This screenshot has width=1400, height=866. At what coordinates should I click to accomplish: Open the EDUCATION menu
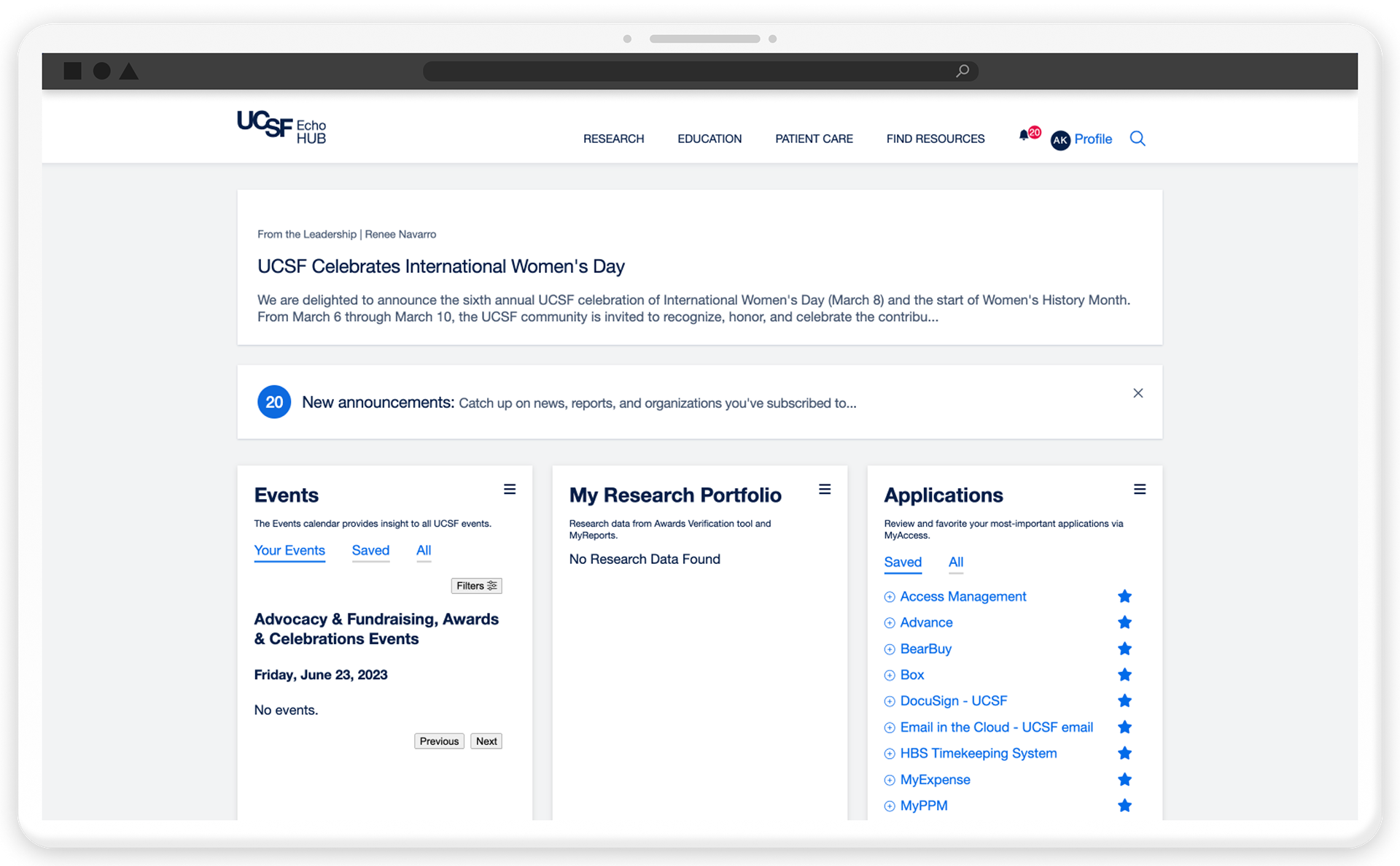pos(709,139)
